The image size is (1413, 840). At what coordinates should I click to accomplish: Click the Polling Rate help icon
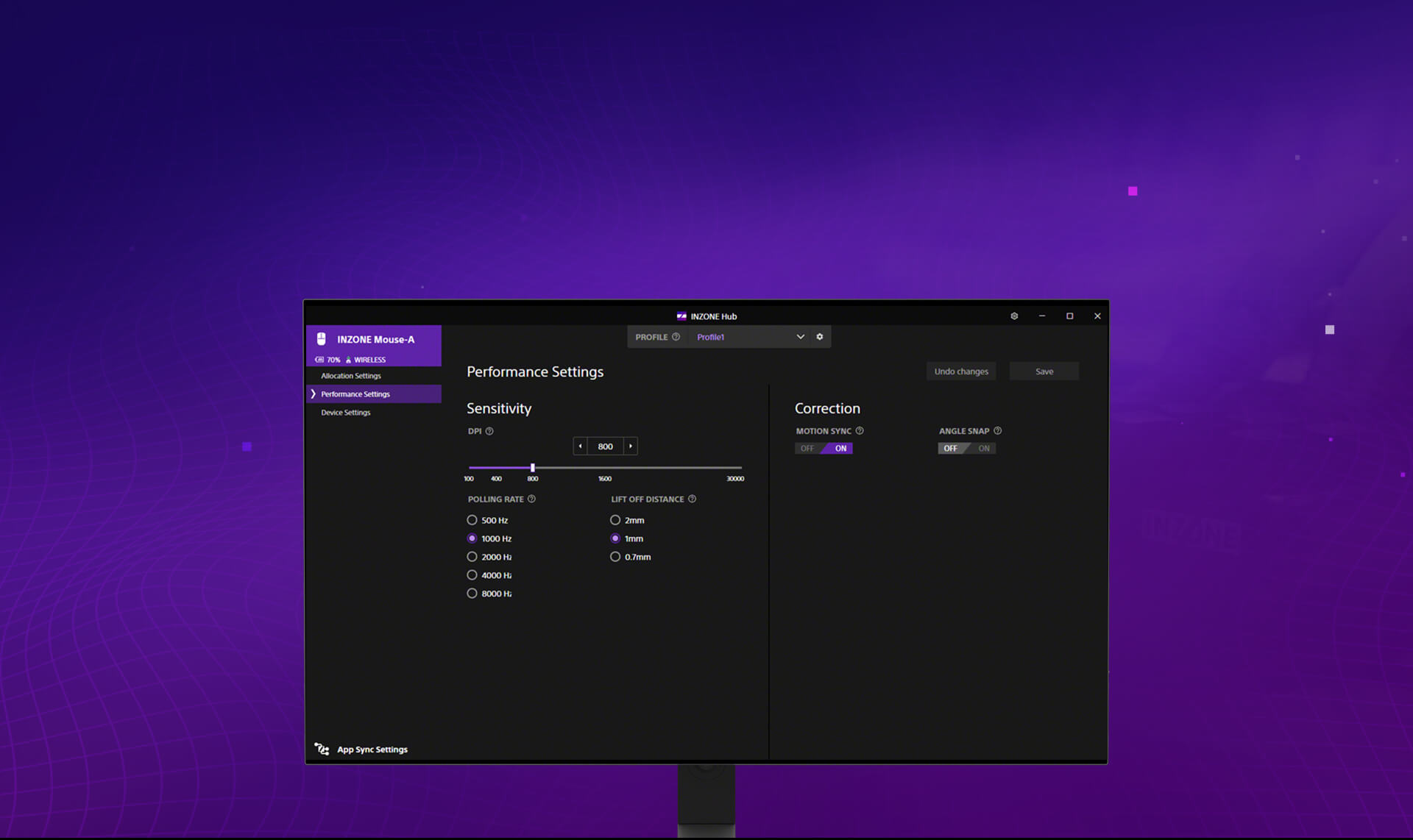point(531,499)
